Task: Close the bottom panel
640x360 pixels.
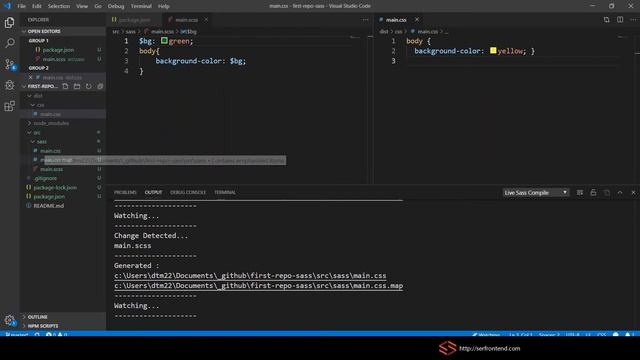Action: [x=633, y=192]
